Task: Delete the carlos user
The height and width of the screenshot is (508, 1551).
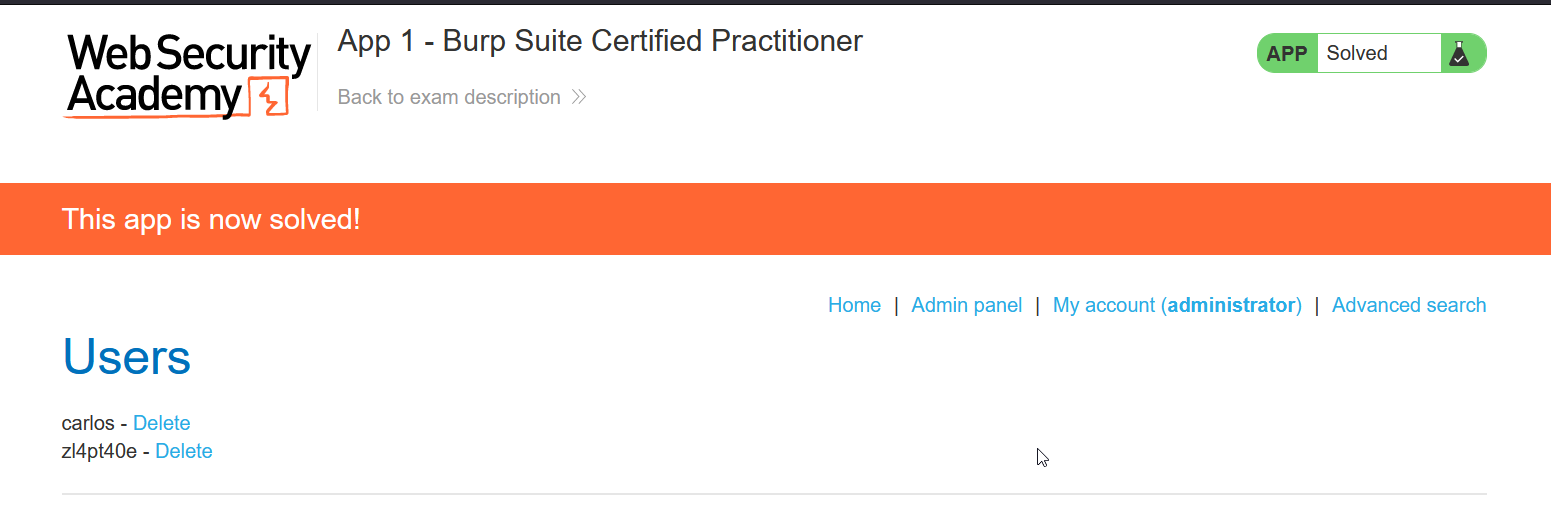Action: point(161,423)
